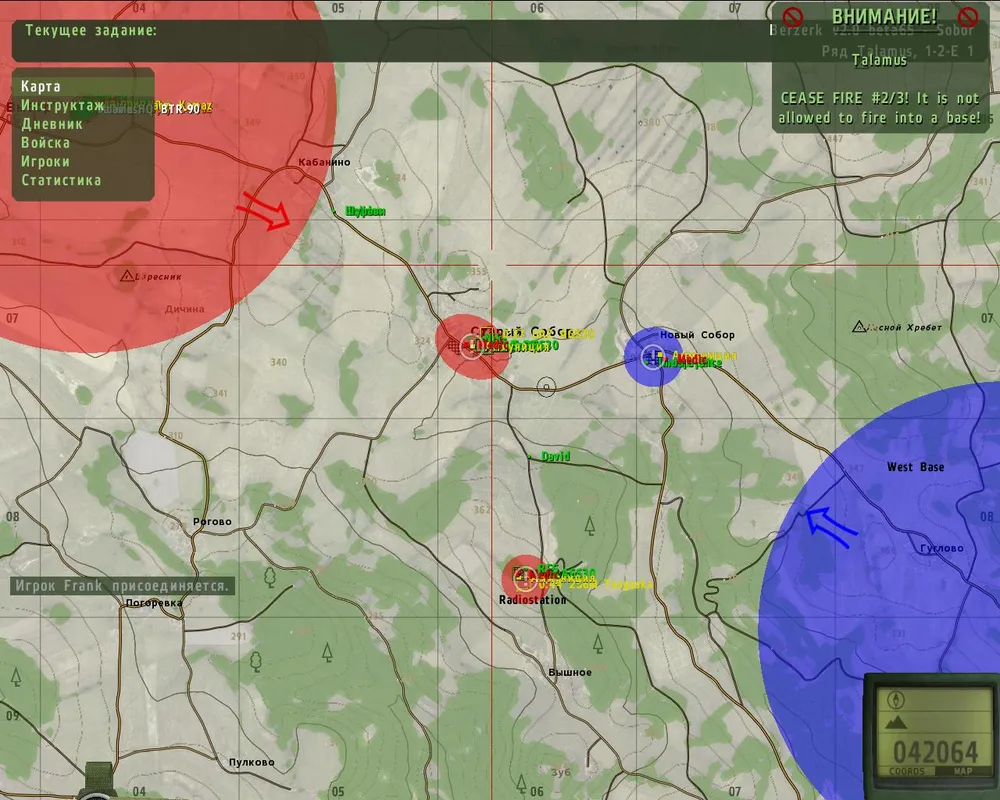The image size is (1000, 800).
Task: Select the BTR-90 vehicle marker
Action: pos(180,110)
